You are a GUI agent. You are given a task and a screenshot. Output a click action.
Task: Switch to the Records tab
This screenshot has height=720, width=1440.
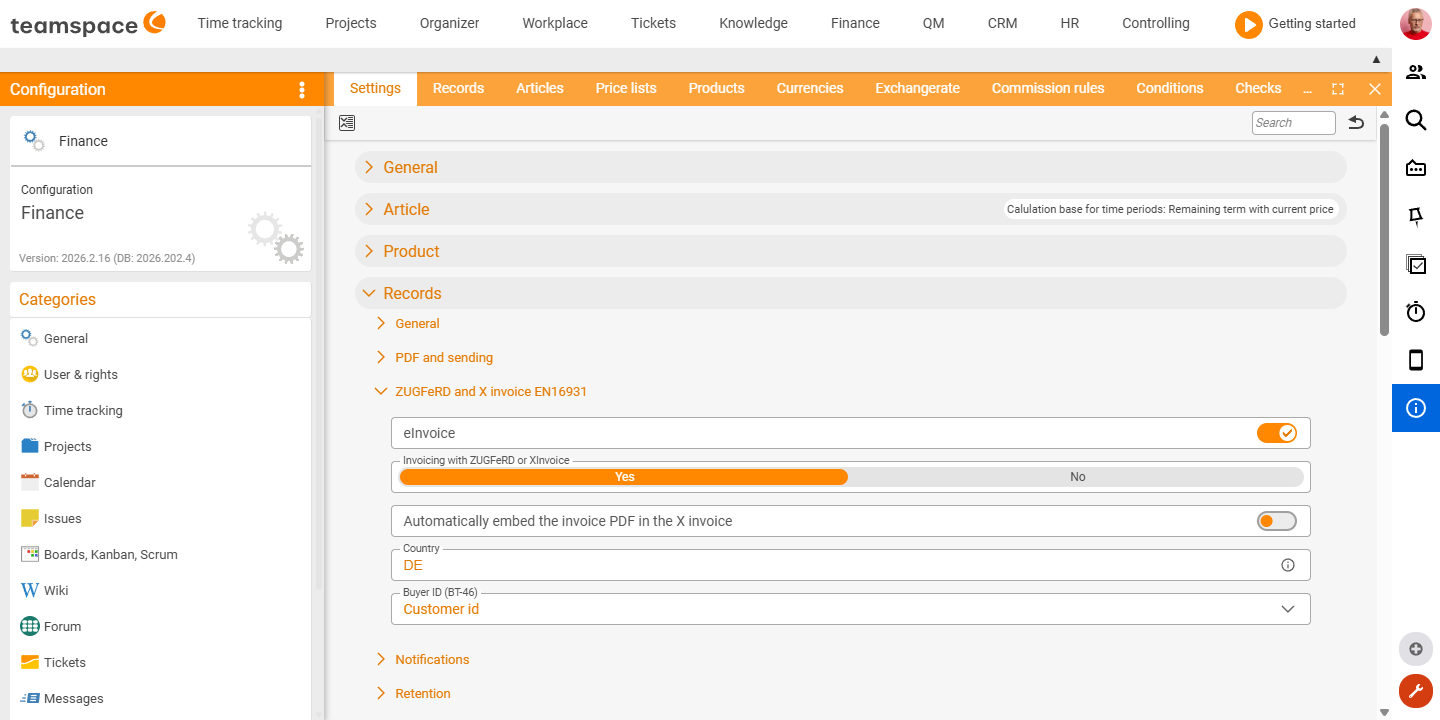click(x=458, y=89)
